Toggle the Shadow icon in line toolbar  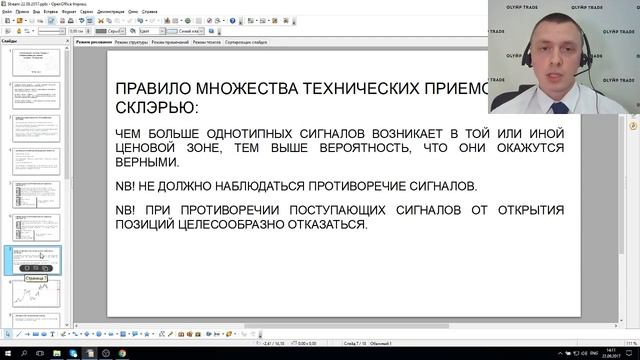click(x=211, y=31)
